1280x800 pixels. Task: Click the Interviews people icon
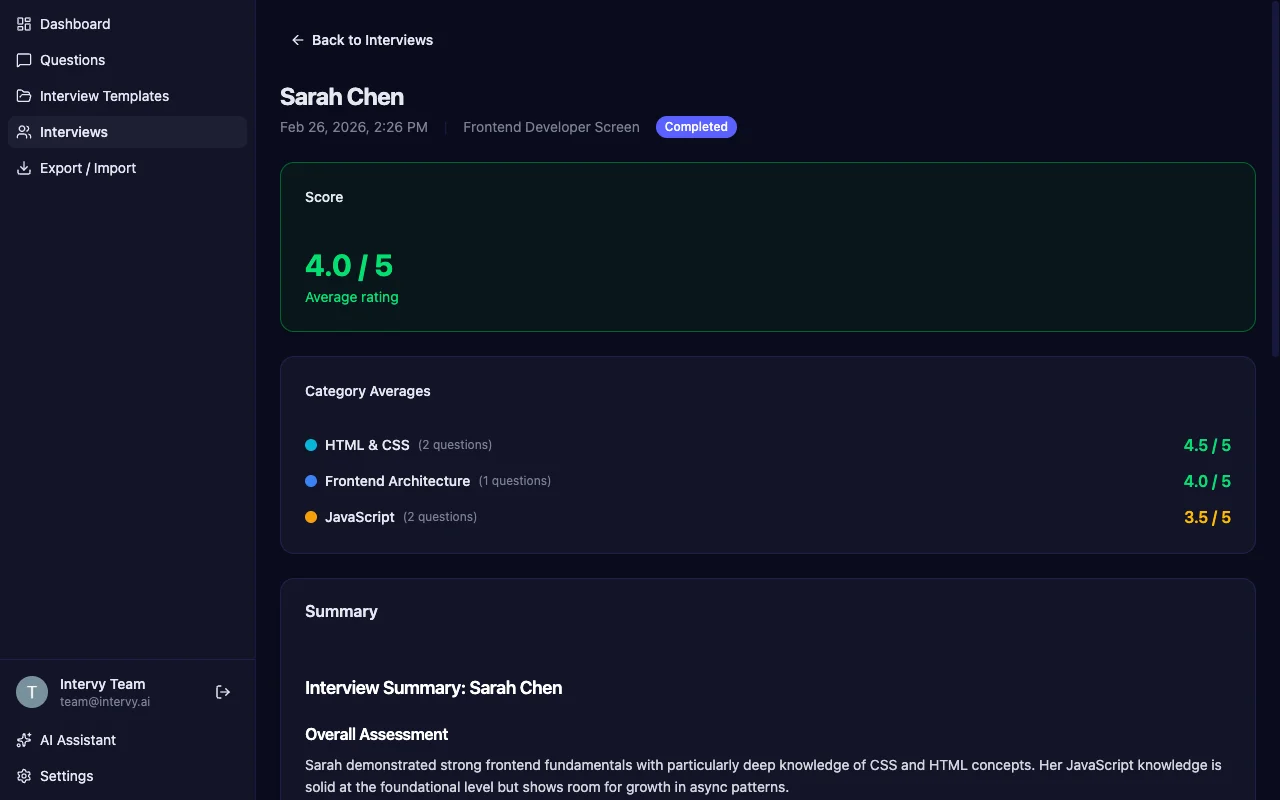(x=23, y=132)
